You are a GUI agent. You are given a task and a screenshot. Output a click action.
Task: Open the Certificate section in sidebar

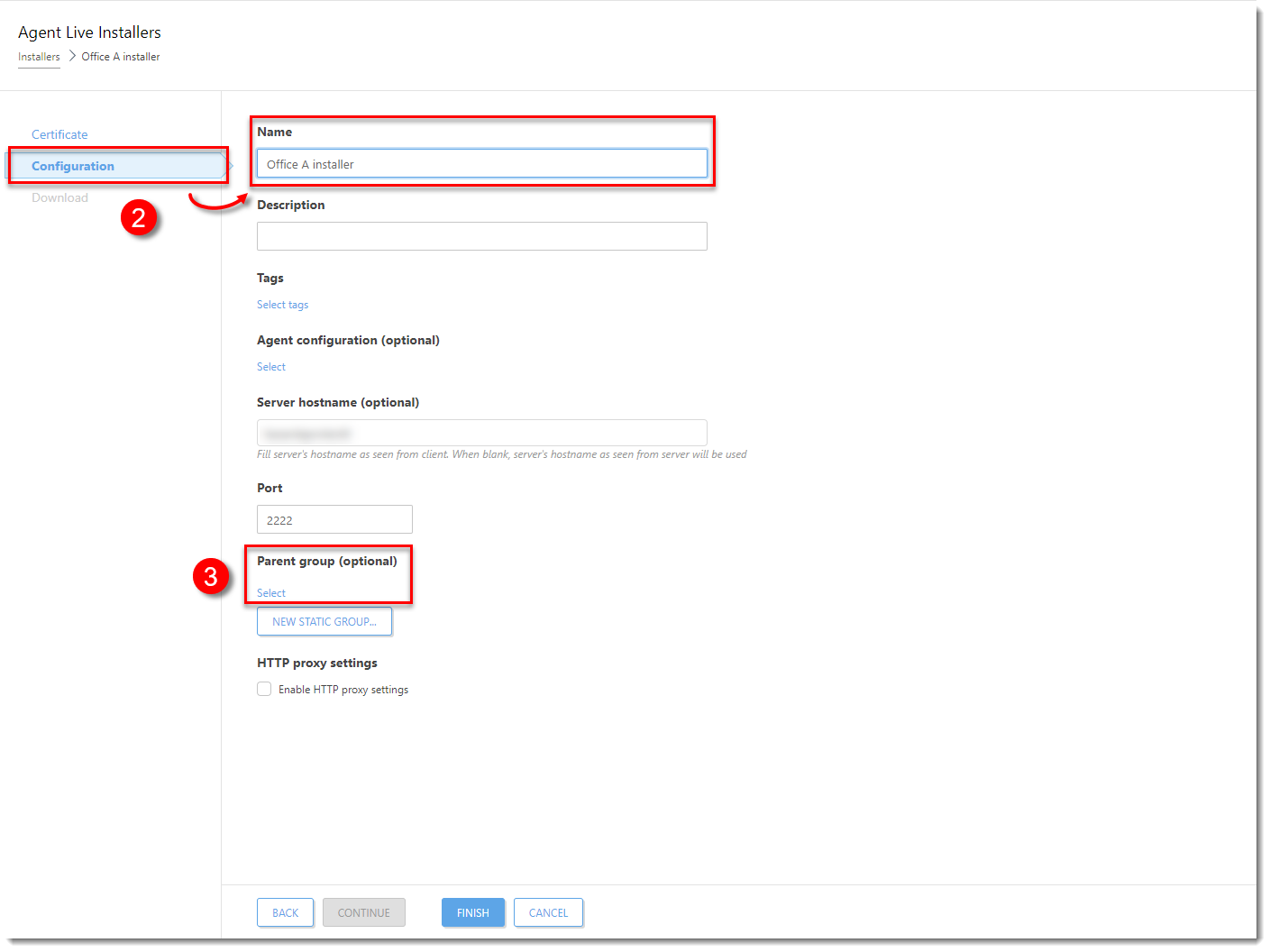click(59, 134)
